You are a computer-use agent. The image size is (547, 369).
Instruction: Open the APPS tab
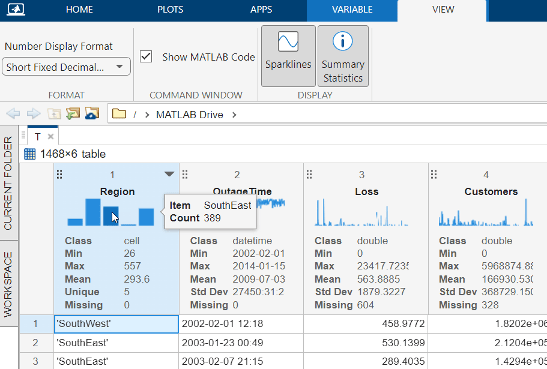tap(261, 9)
